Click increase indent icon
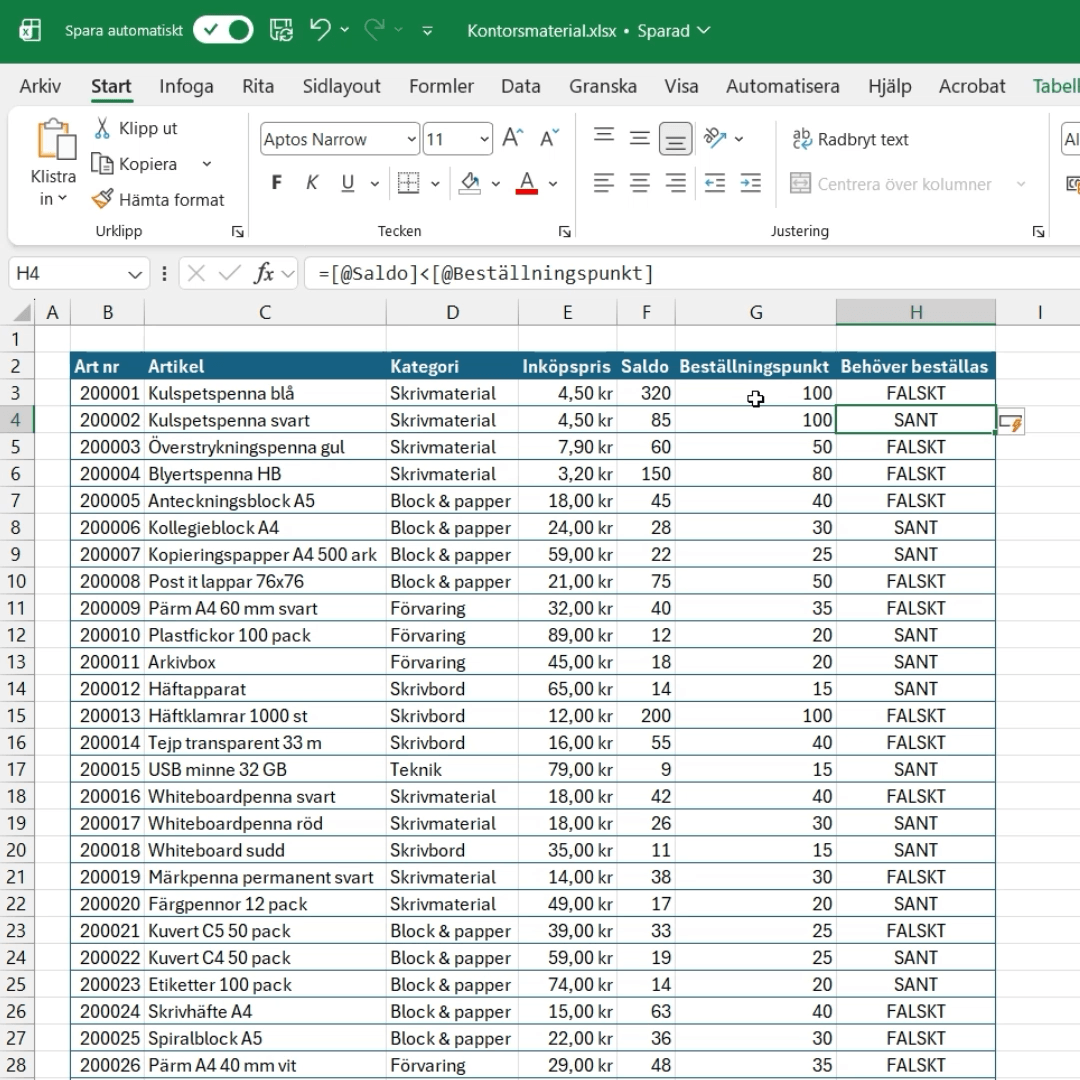The height and width of the screenshot is (1080, 1080). [x=750, y=183]
